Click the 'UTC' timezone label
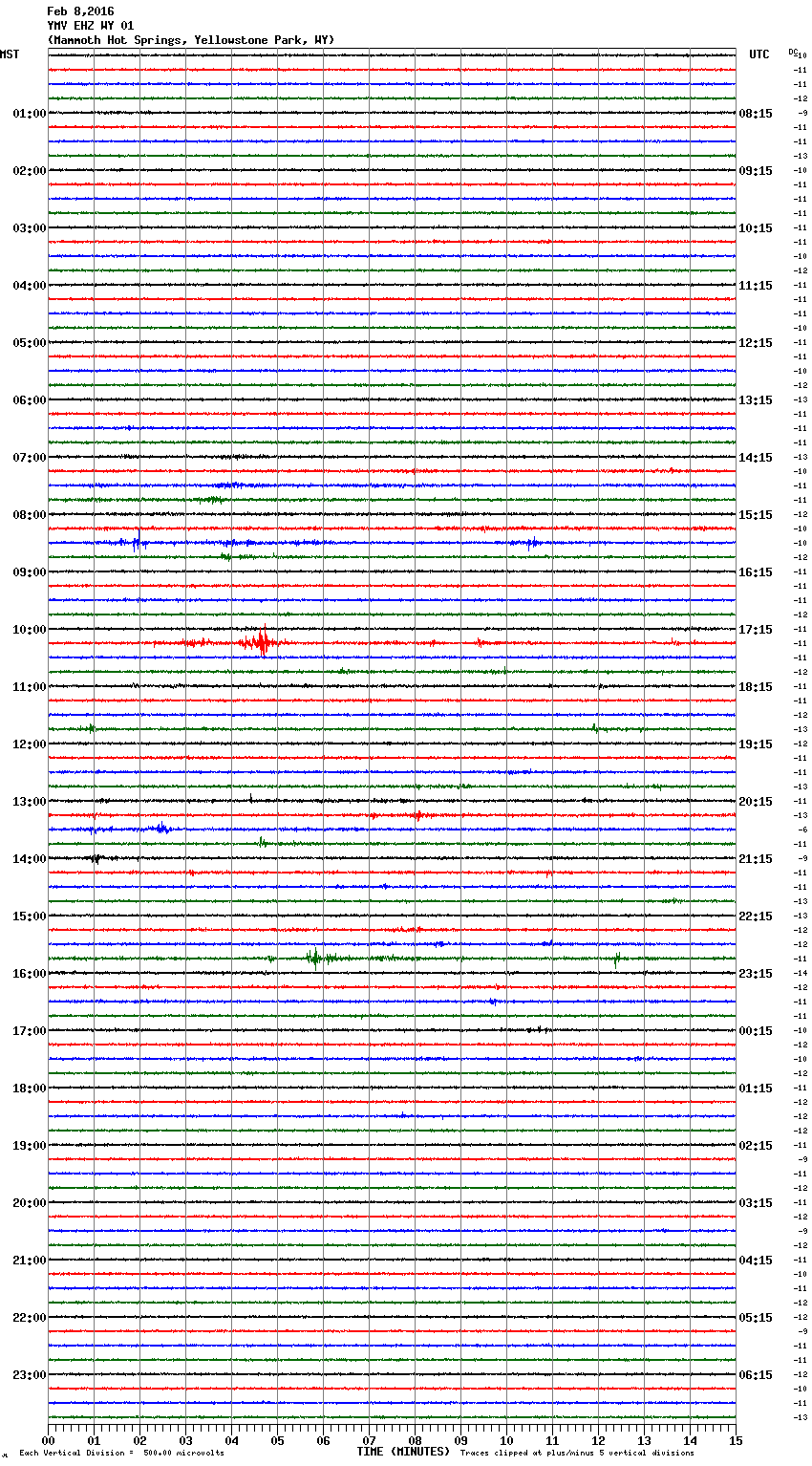 (759, 54)
